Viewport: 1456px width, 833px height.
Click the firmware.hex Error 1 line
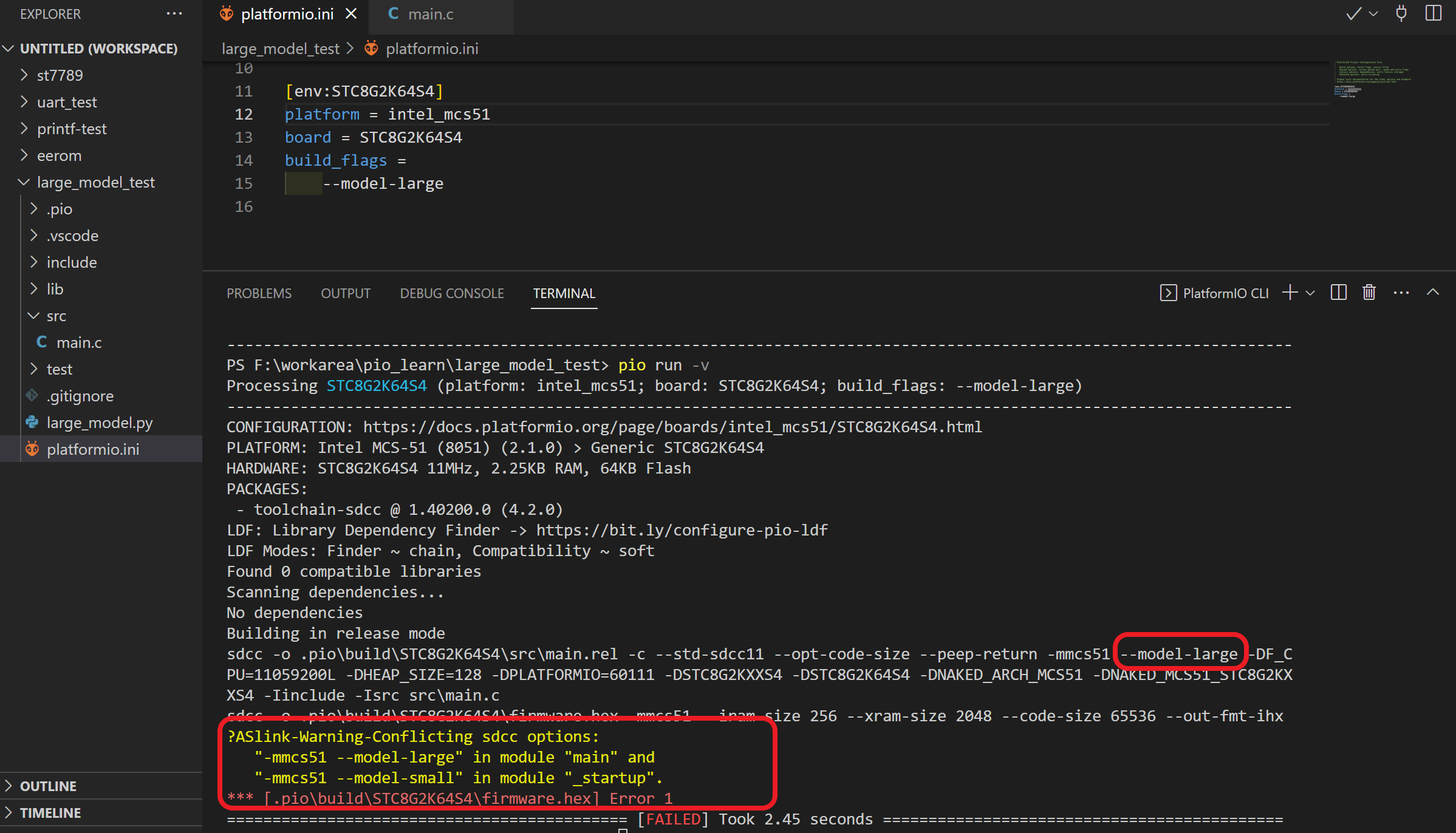(449, 798)
